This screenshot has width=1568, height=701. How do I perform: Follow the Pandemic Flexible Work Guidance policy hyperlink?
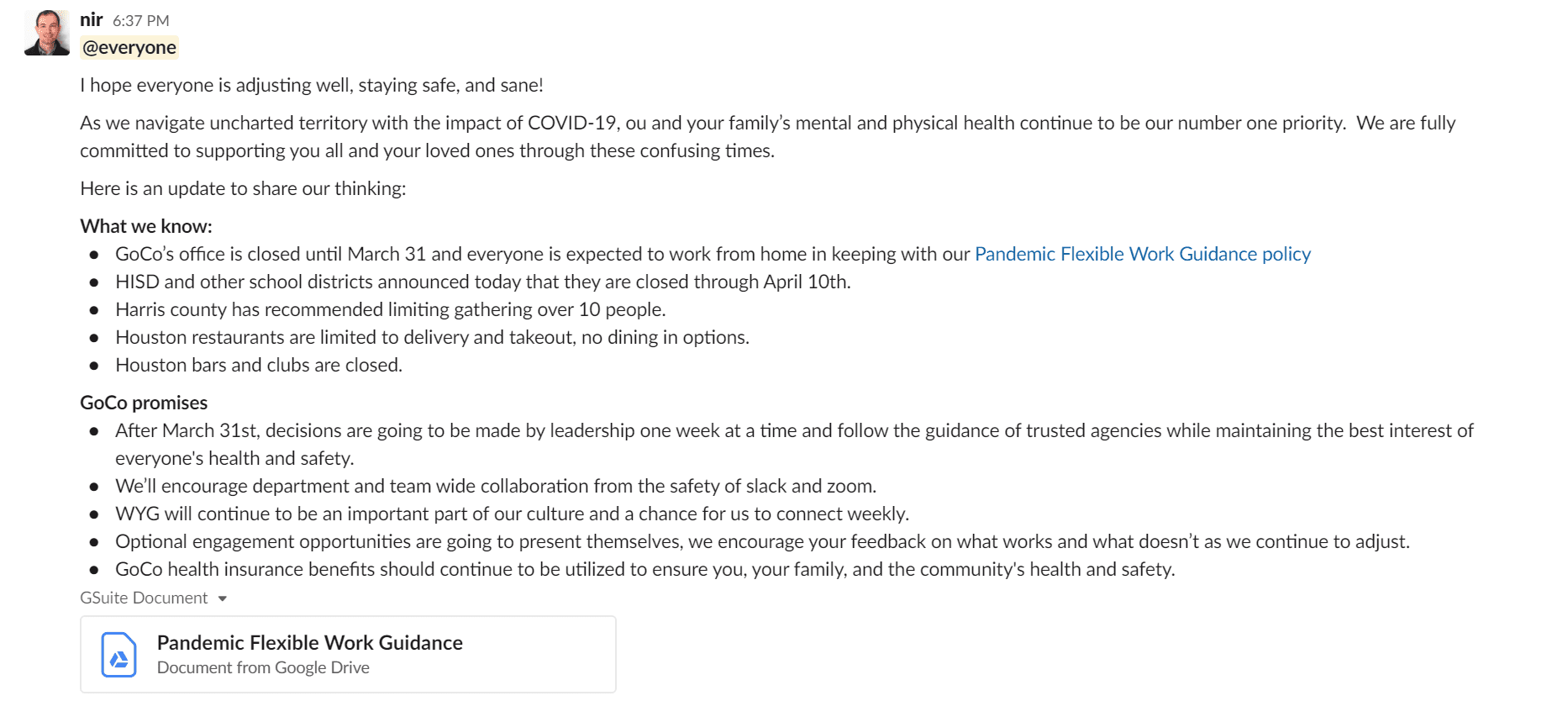pos(1141,253)
